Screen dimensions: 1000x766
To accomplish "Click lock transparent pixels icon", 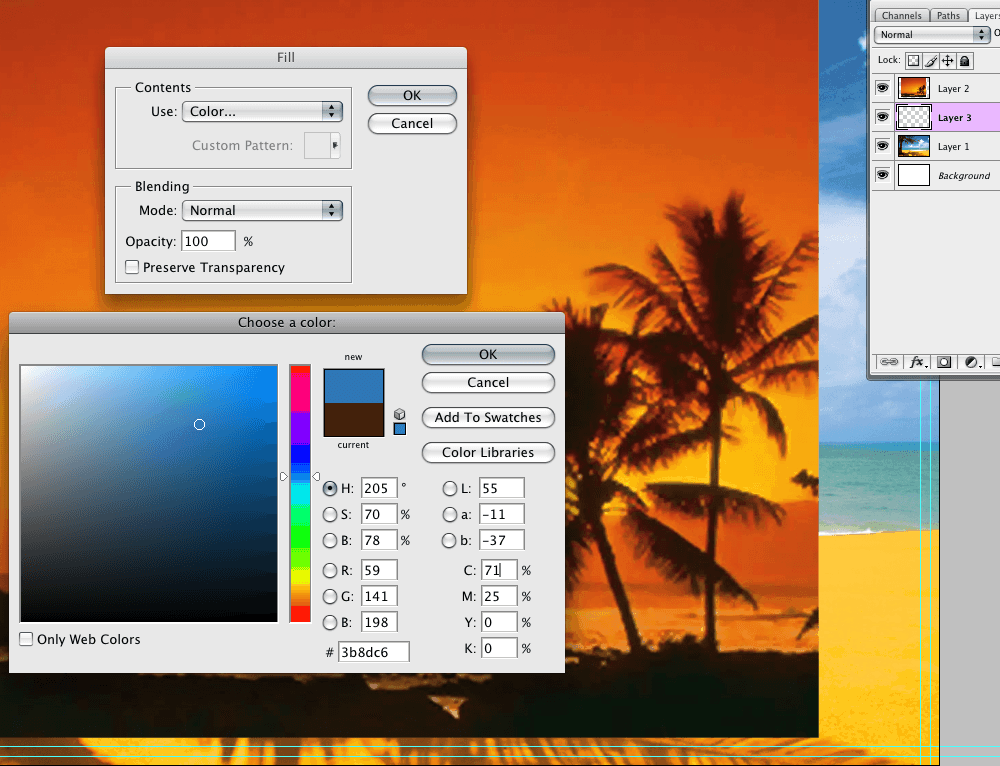I will (913, 61).
